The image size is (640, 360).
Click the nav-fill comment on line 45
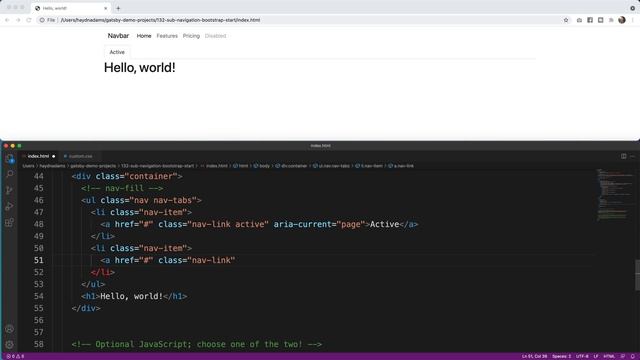(122, 188)
